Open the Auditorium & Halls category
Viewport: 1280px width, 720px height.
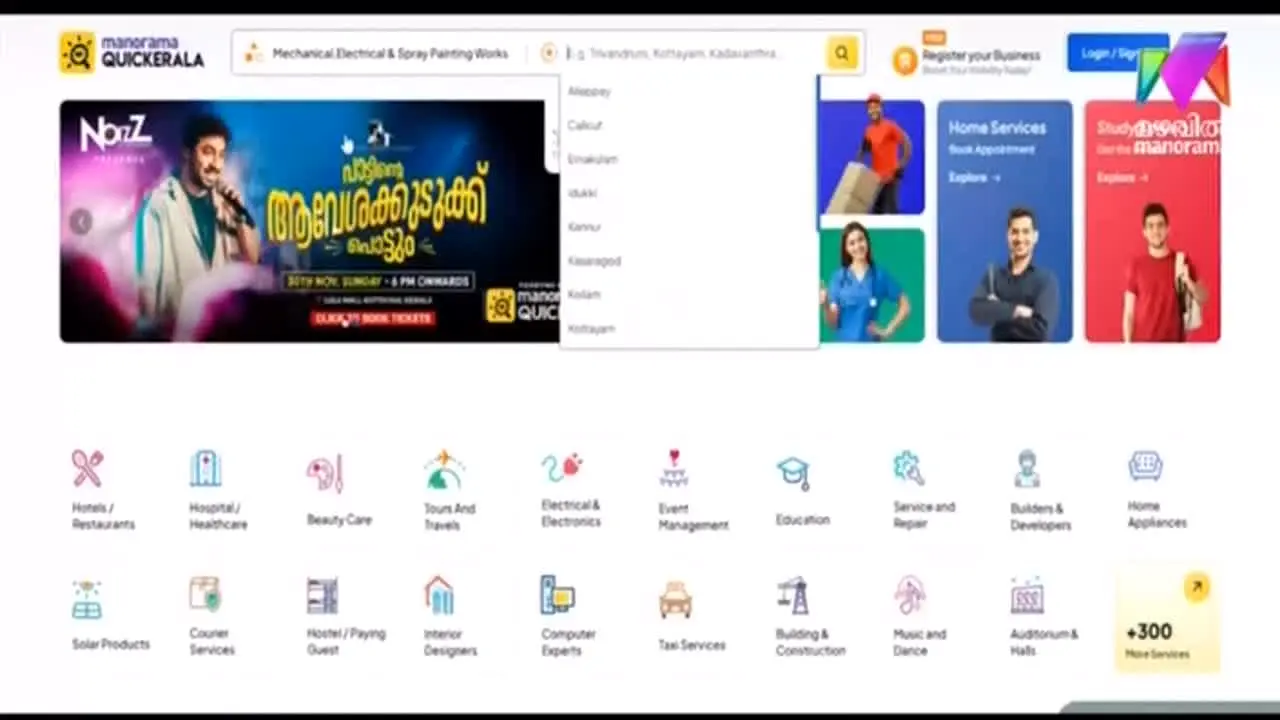click(x=1043, y=616)
